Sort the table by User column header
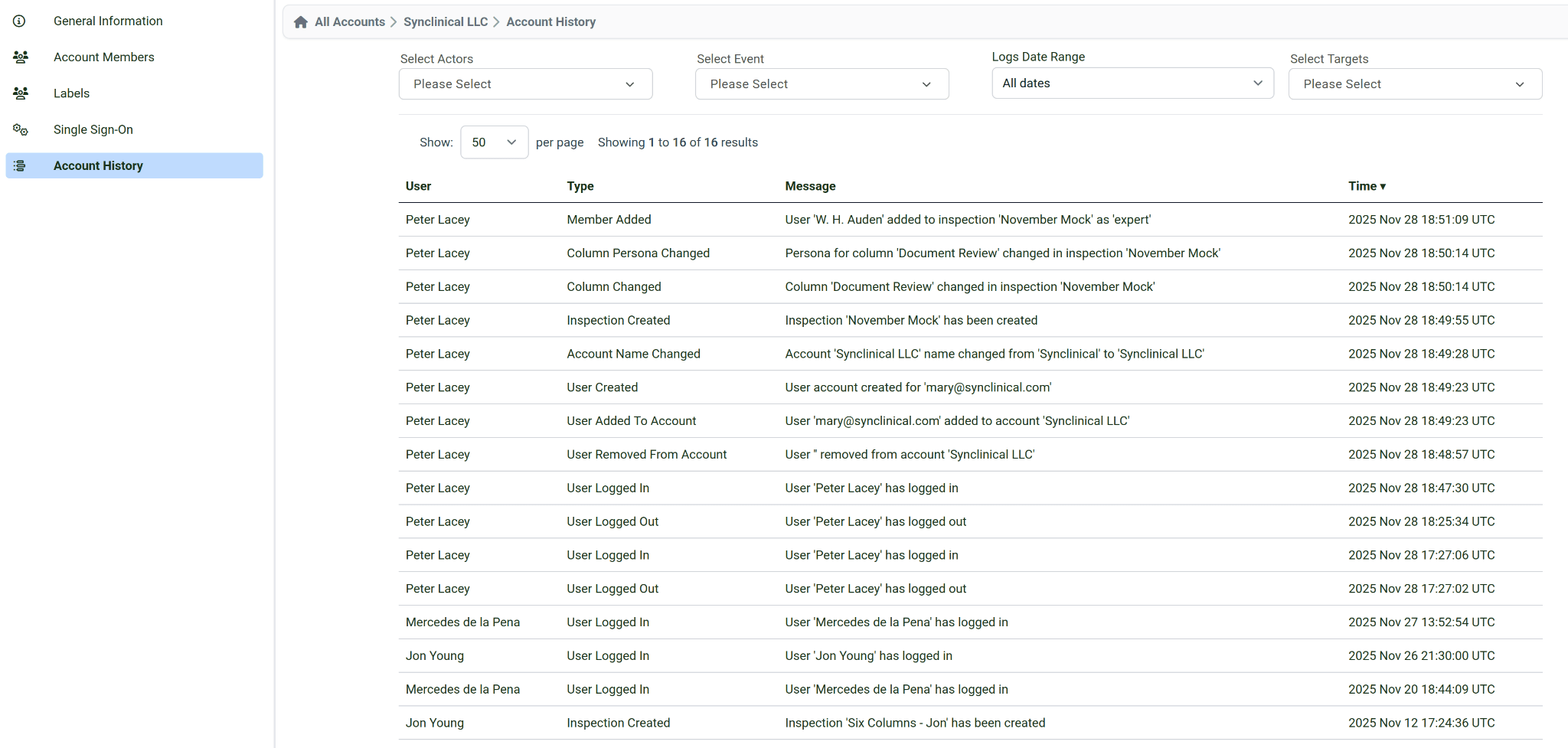 (418, 187)
